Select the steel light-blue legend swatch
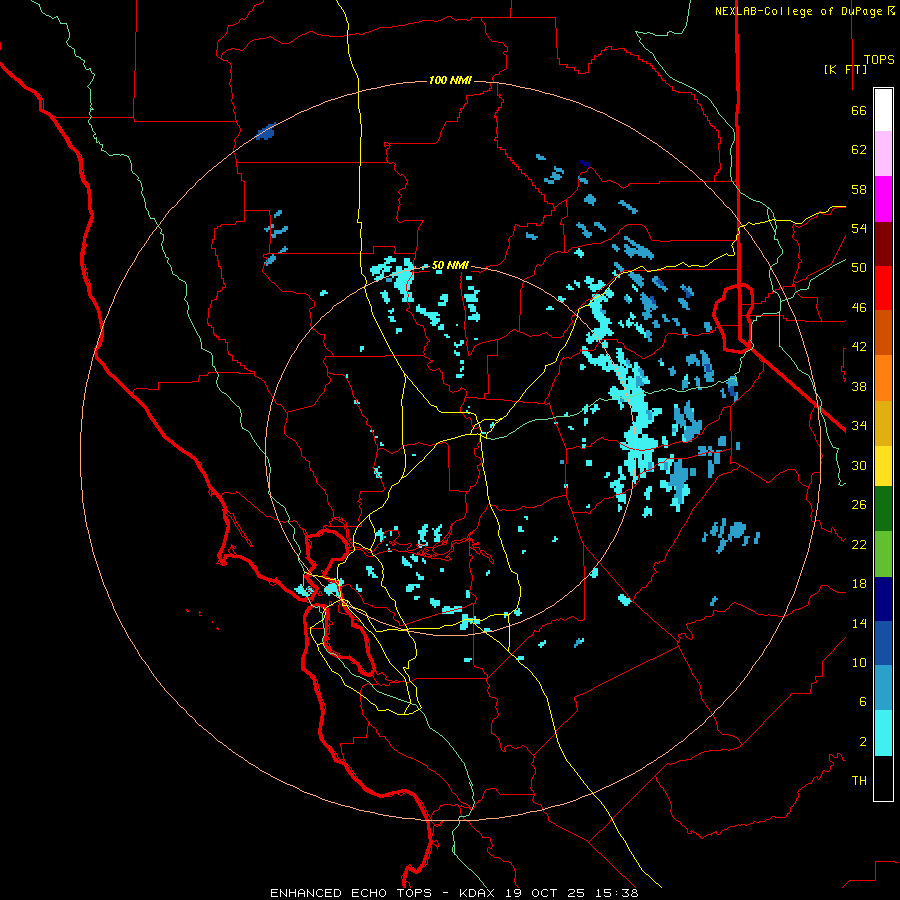 coord(883,688)
